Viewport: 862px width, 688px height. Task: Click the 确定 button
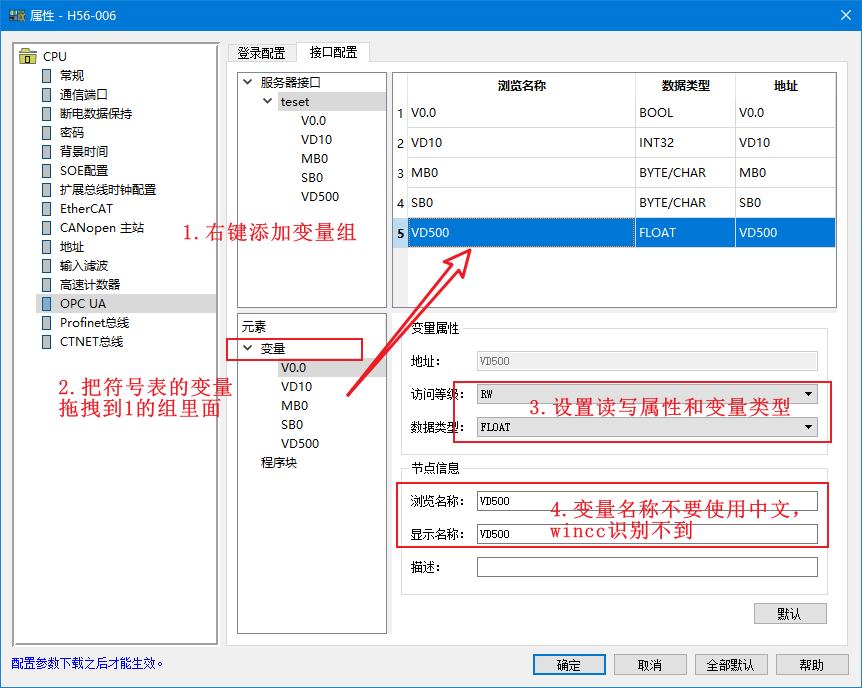569,665
